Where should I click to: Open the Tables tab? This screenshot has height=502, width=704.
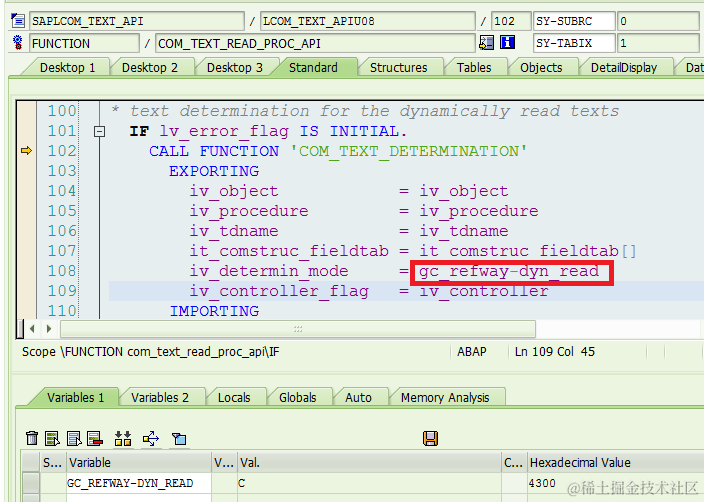[x=474, y=67]
